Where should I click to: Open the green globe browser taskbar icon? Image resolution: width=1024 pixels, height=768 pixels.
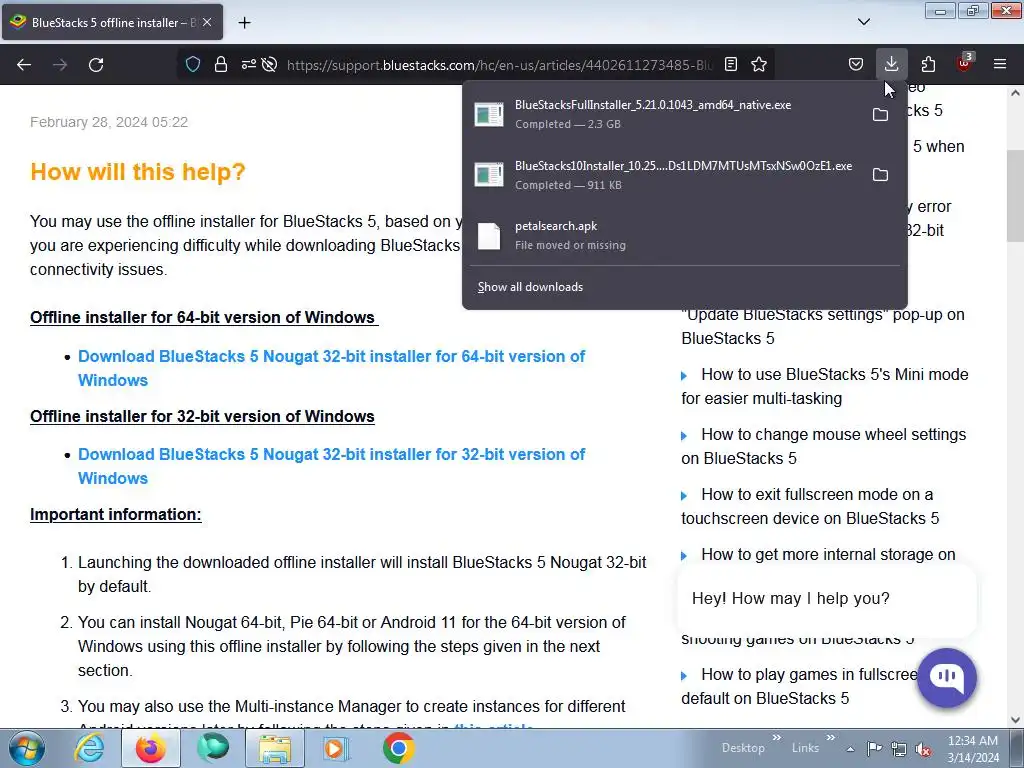[213, 748]
